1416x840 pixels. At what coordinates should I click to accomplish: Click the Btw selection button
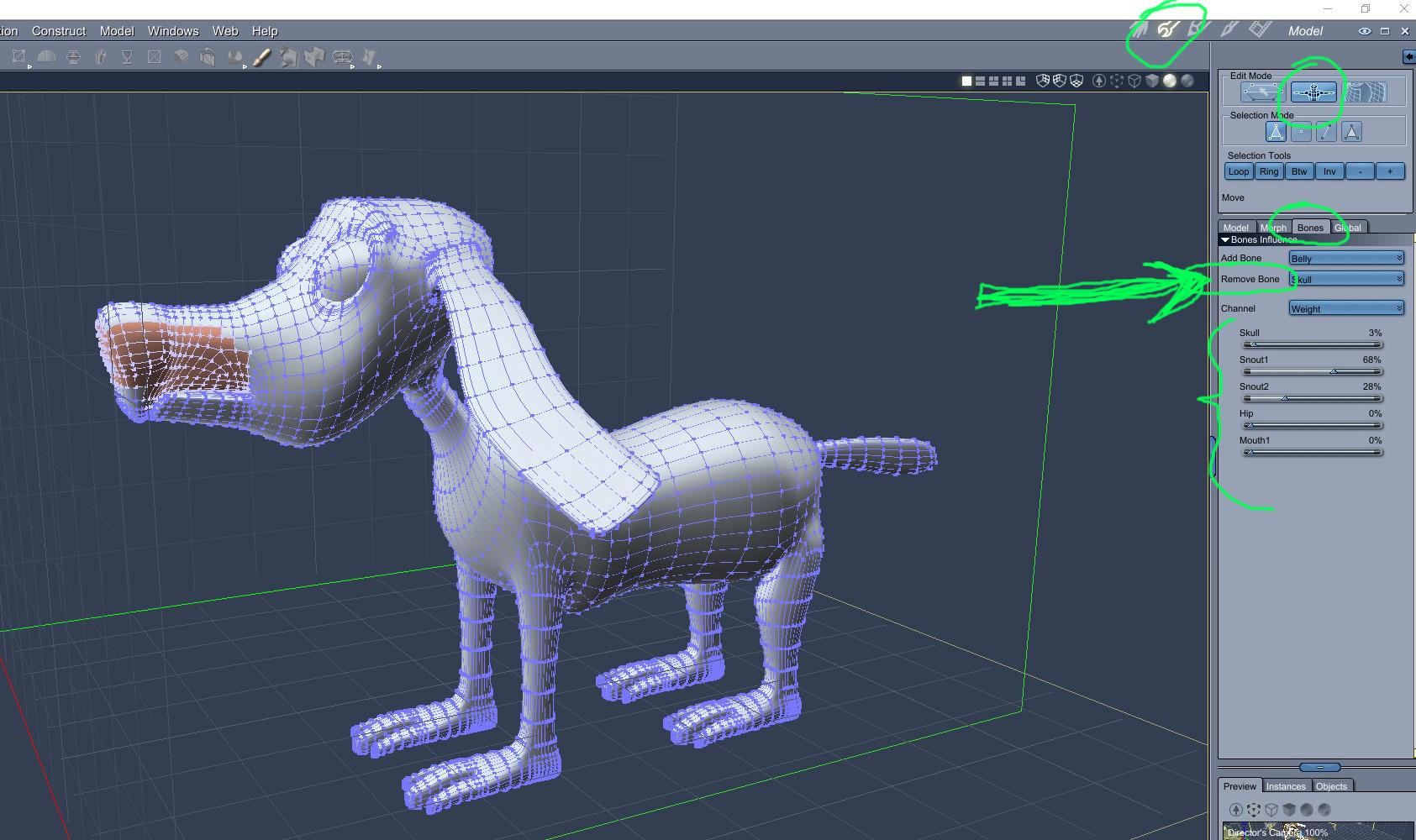(1299, 171)
